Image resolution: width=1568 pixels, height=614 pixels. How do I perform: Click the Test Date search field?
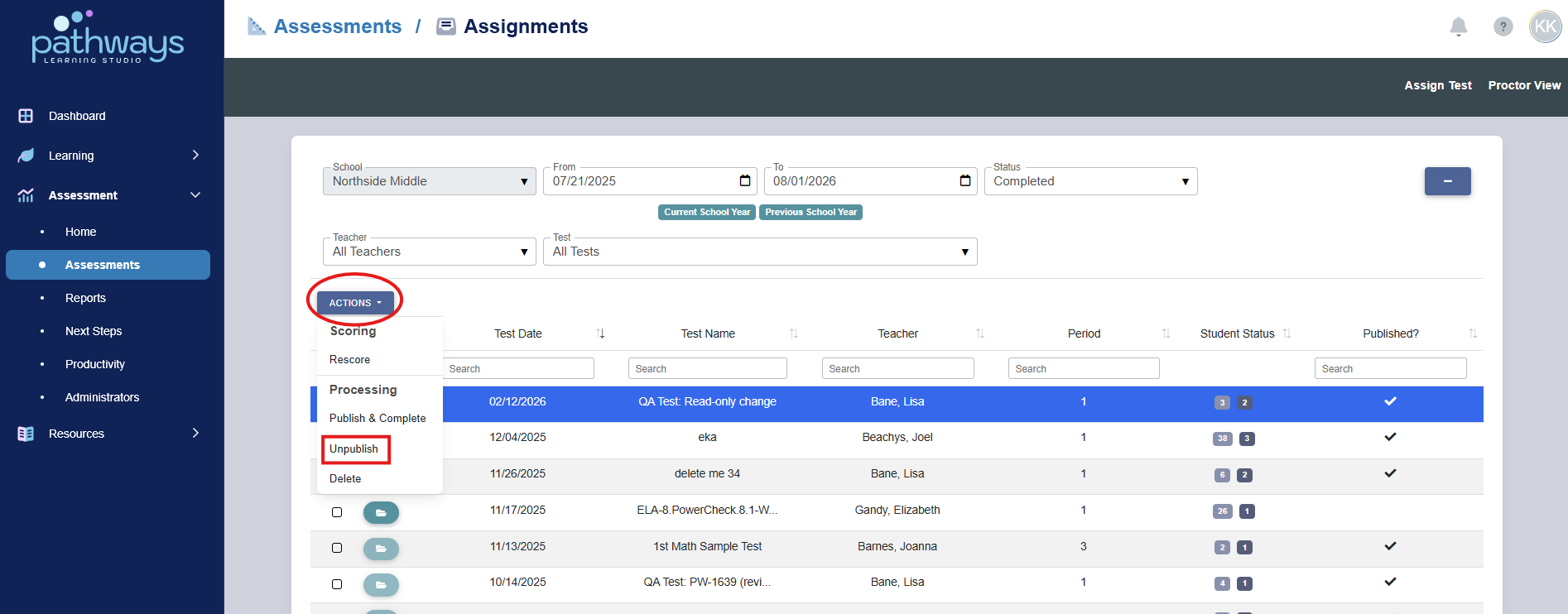click(x=518, y=368)
